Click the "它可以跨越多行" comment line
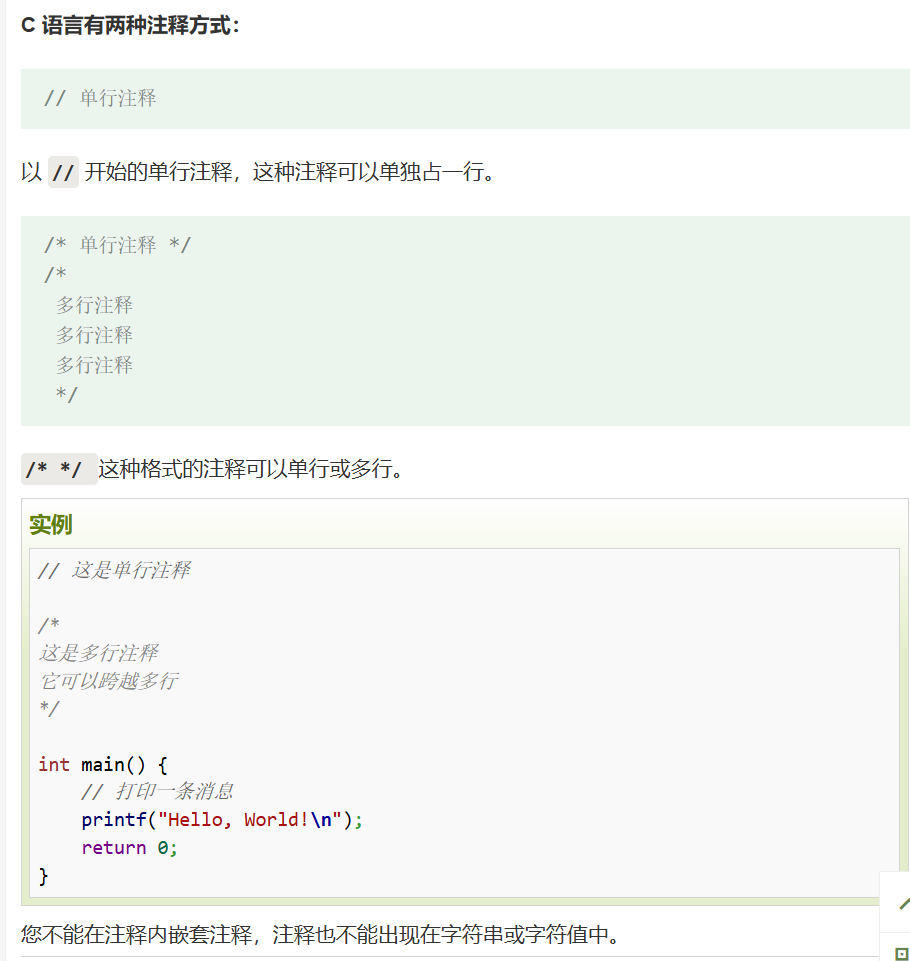This screenshot has width=910, height=961. pos(108,681)
